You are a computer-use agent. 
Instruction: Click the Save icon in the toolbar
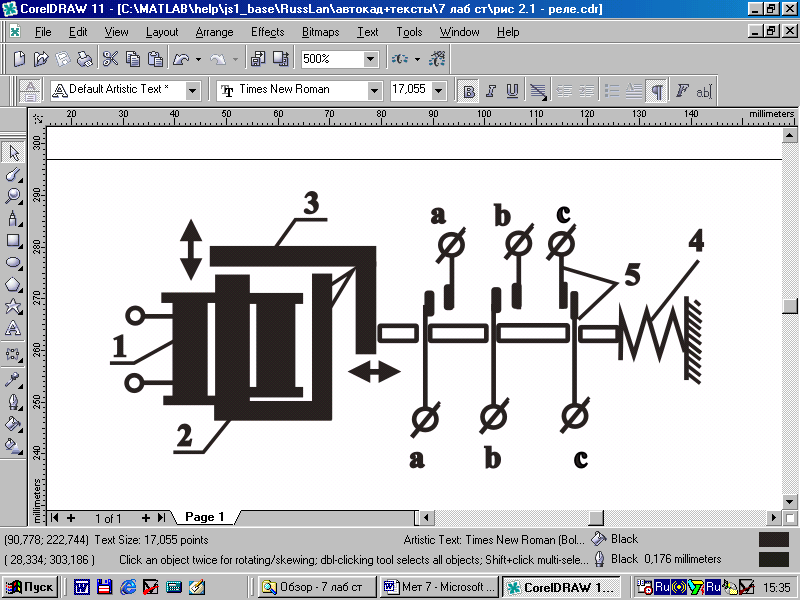click(x=62, y=59)
